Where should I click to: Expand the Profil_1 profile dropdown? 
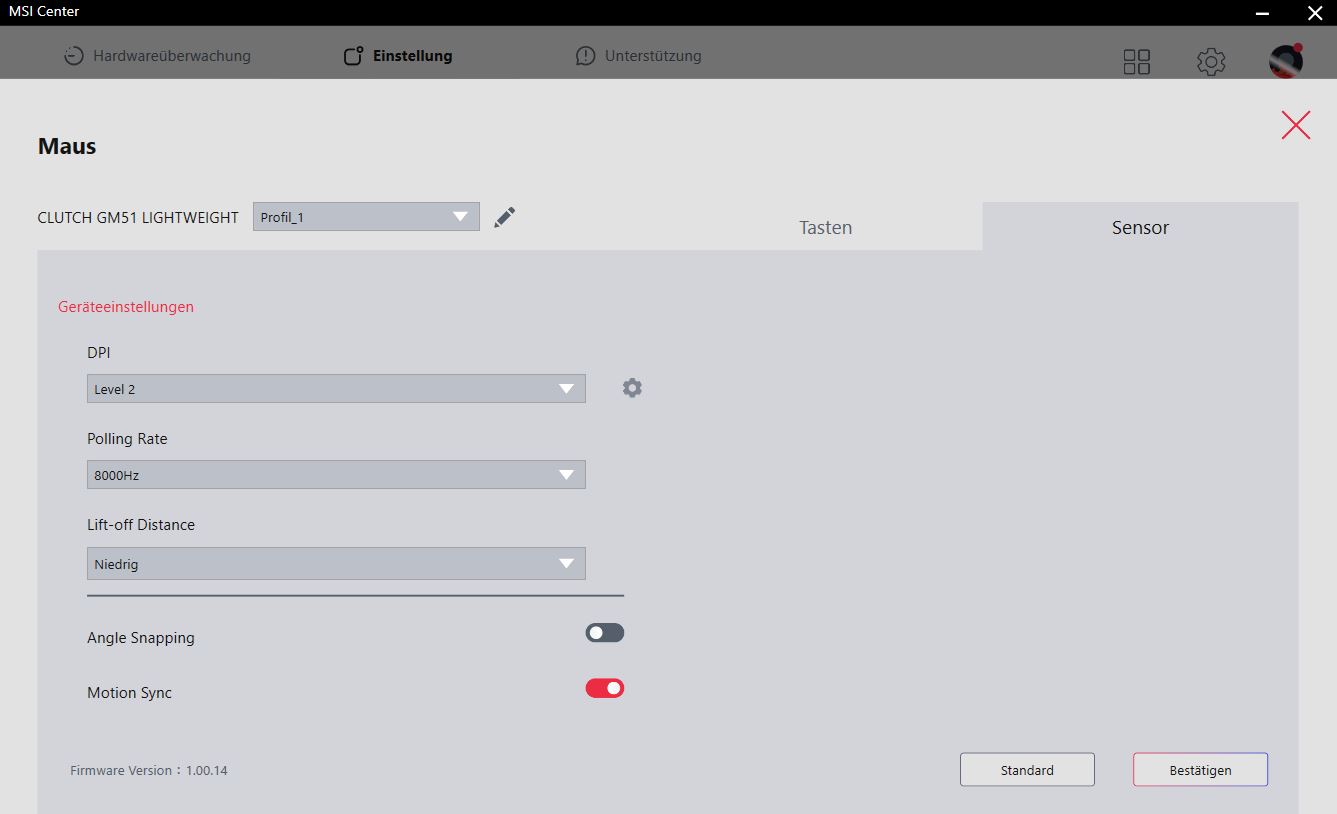click(x=366, y=216)
